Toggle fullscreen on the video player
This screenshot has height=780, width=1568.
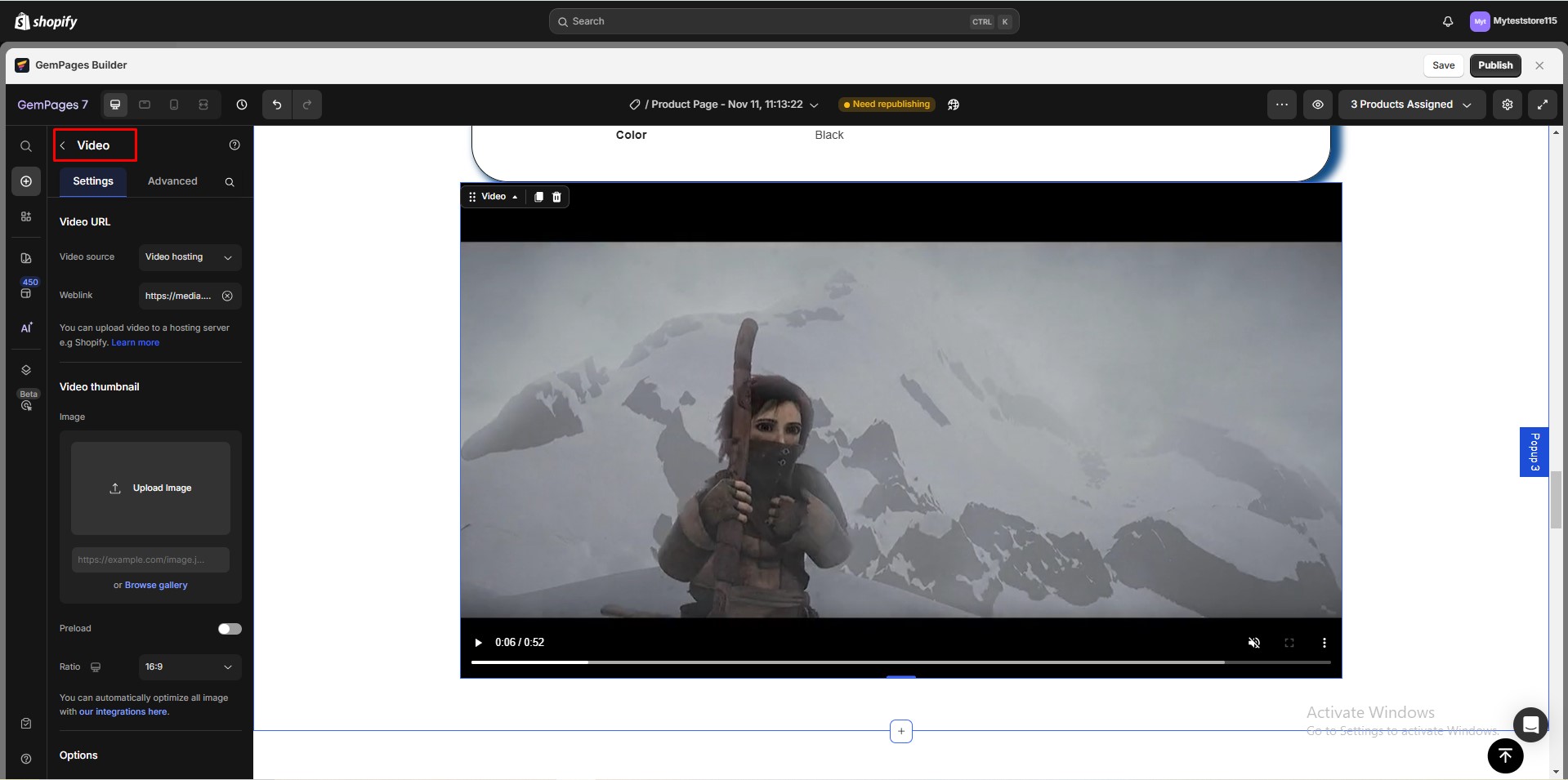point(1289,643)
